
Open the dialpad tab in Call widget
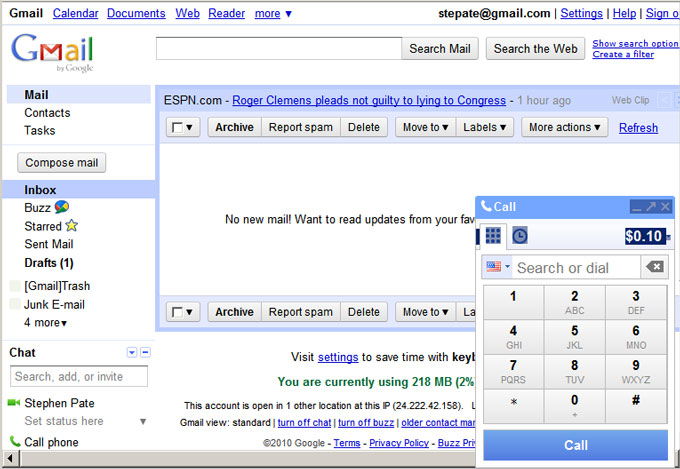click(493, 236)
